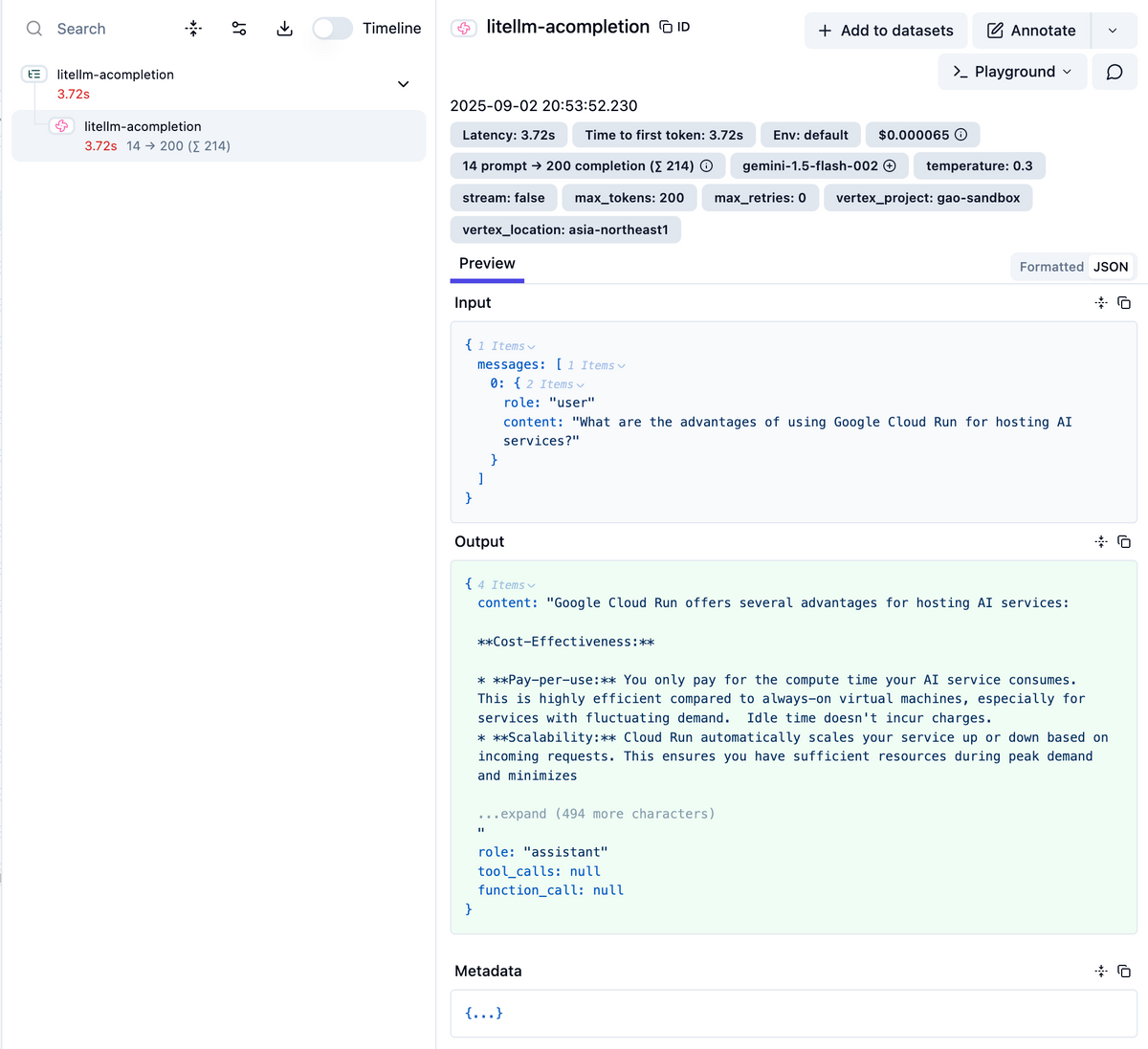Copy the observation ID

click(x=674, y=27)
